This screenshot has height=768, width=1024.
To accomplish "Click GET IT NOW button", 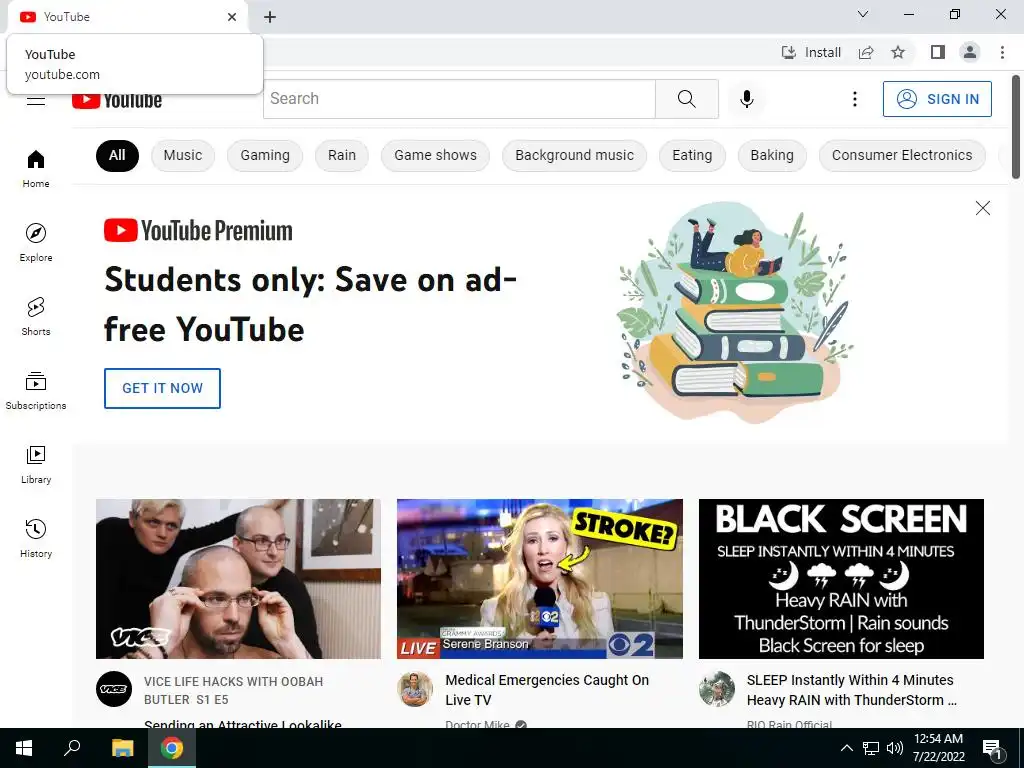I will click(162, 388).
